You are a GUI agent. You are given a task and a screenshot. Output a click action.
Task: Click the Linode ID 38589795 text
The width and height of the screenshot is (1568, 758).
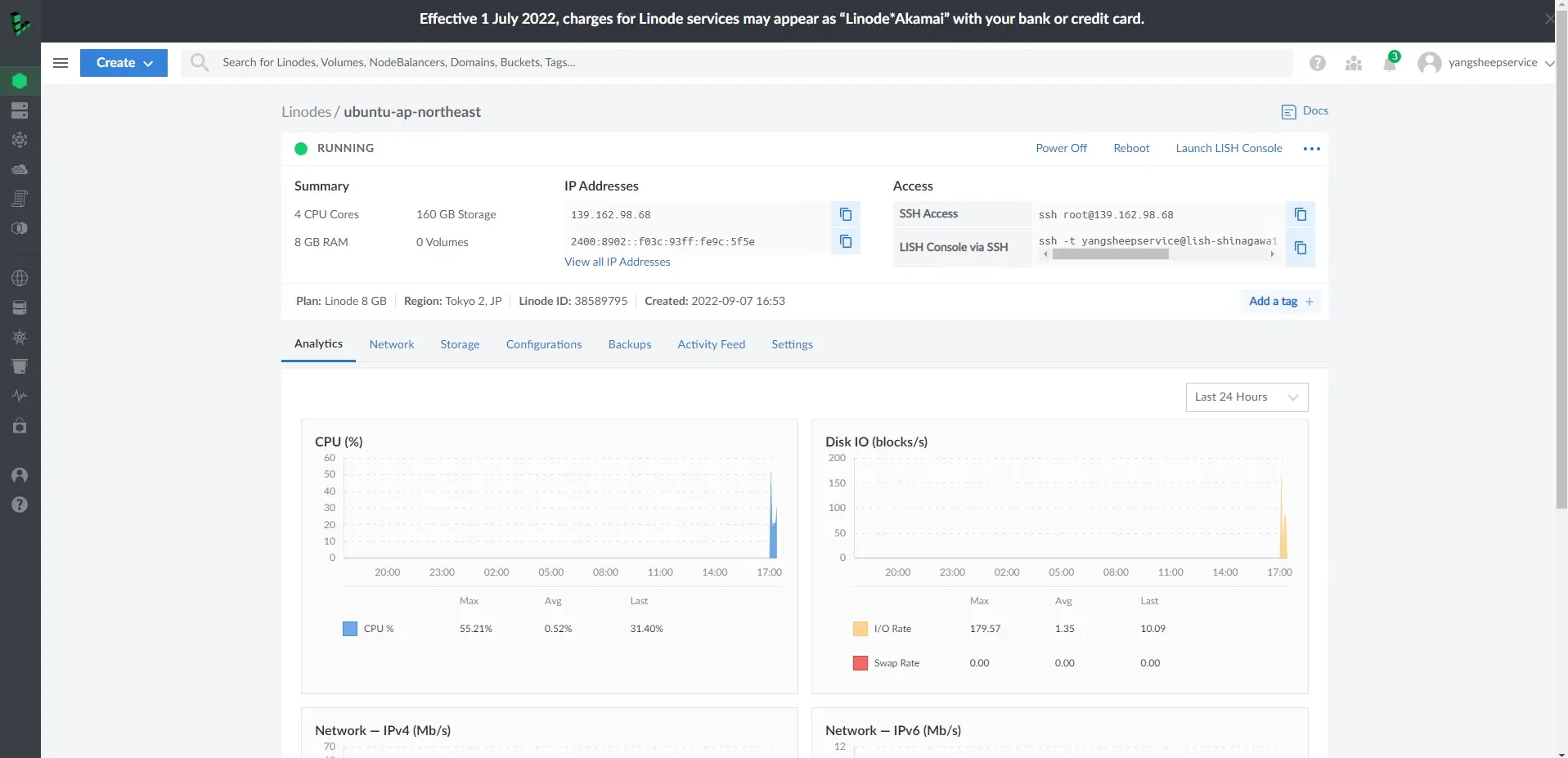[573, 302]
